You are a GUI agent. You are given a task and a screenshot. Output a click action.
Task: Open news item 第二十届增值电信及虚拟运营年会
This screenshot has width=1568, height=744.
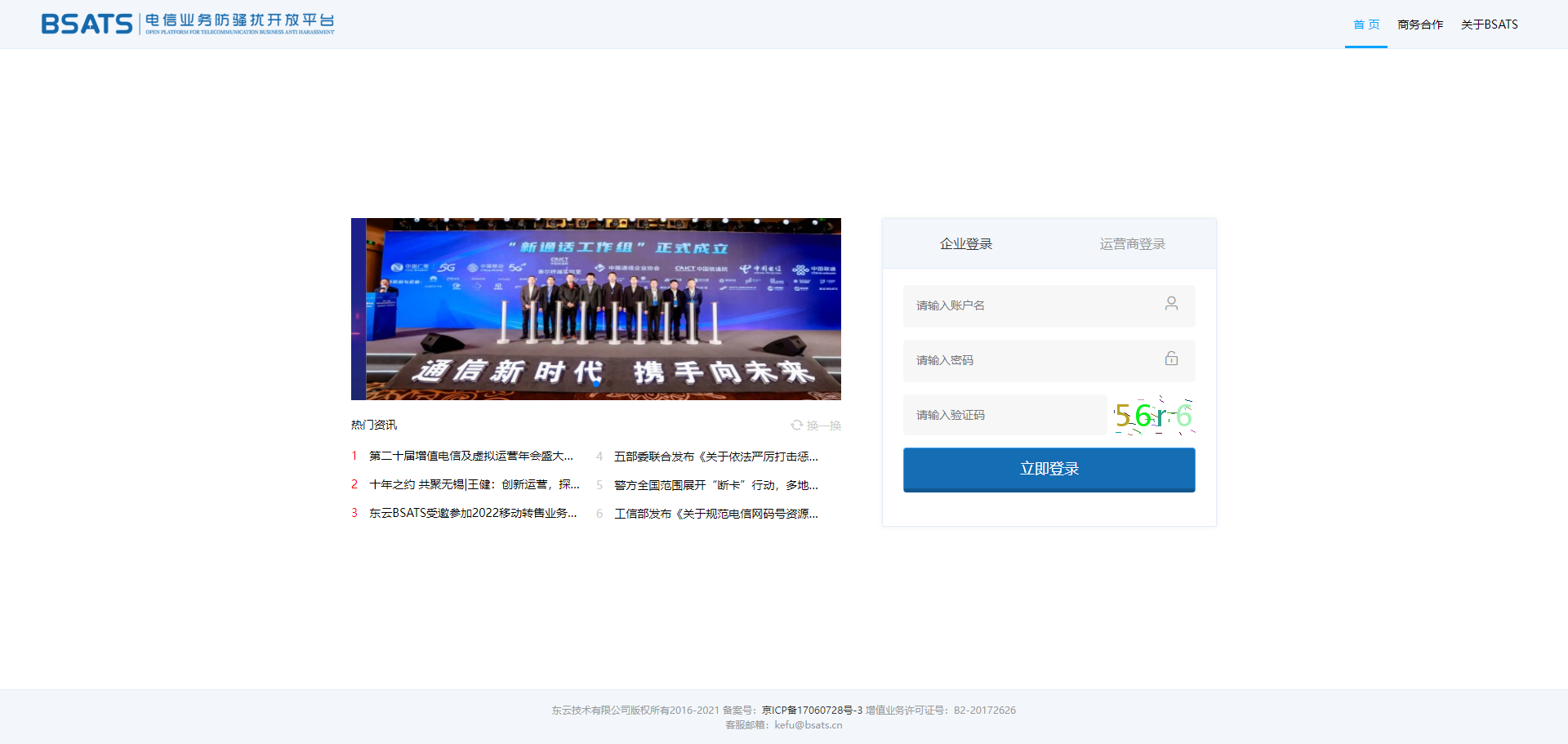pyautogui.click(x=471, y=456)
